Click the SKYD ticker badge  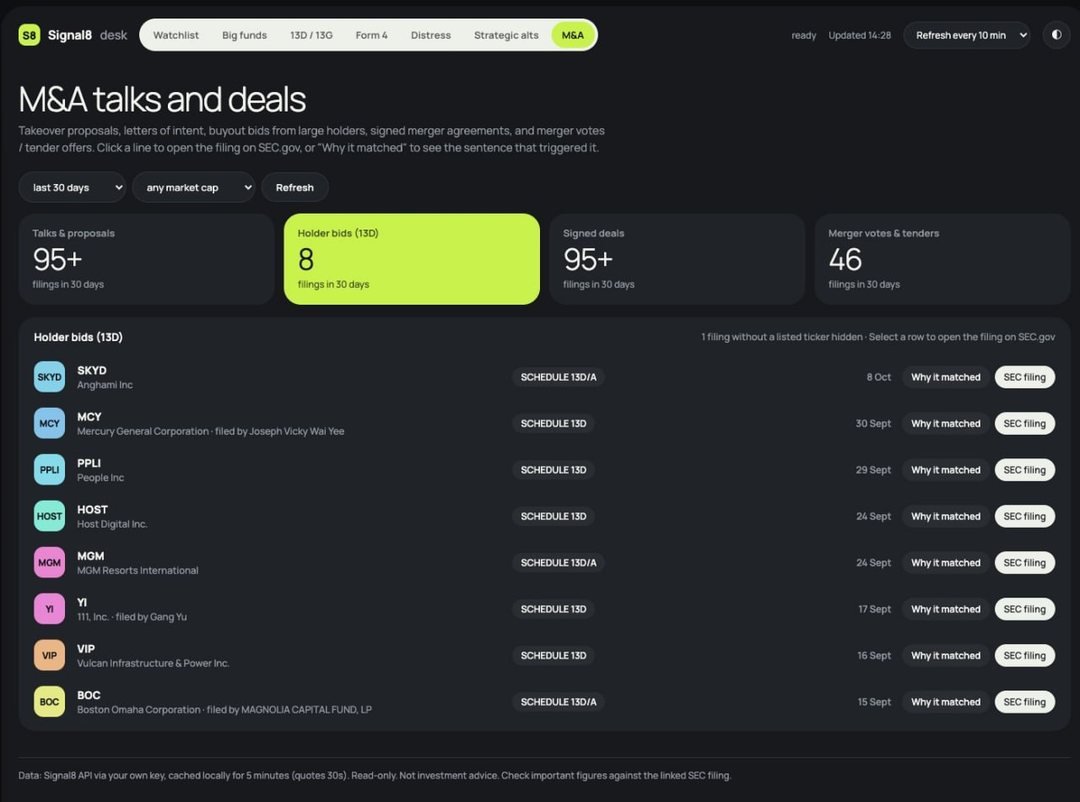50,377
